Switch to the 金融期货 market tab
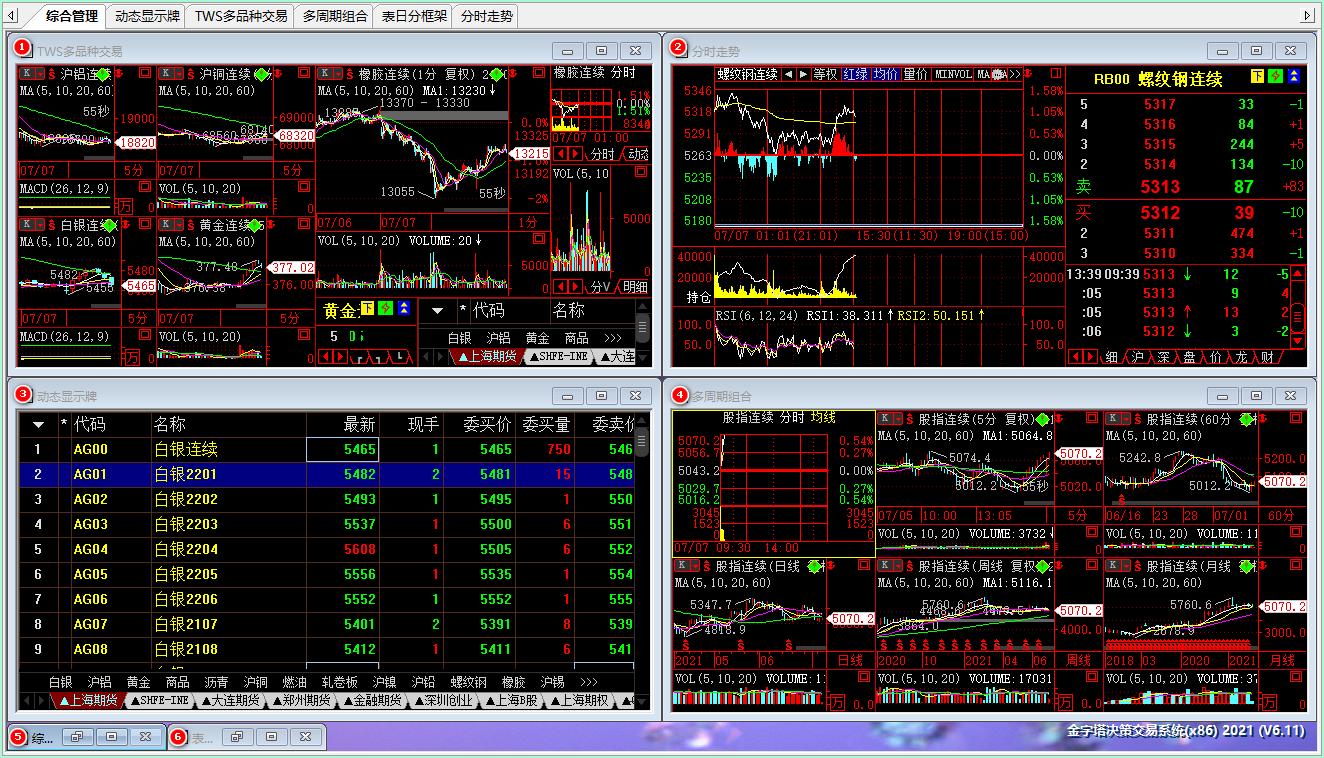Viewport: 1324px width, 758px height. [x=371, y=701]
